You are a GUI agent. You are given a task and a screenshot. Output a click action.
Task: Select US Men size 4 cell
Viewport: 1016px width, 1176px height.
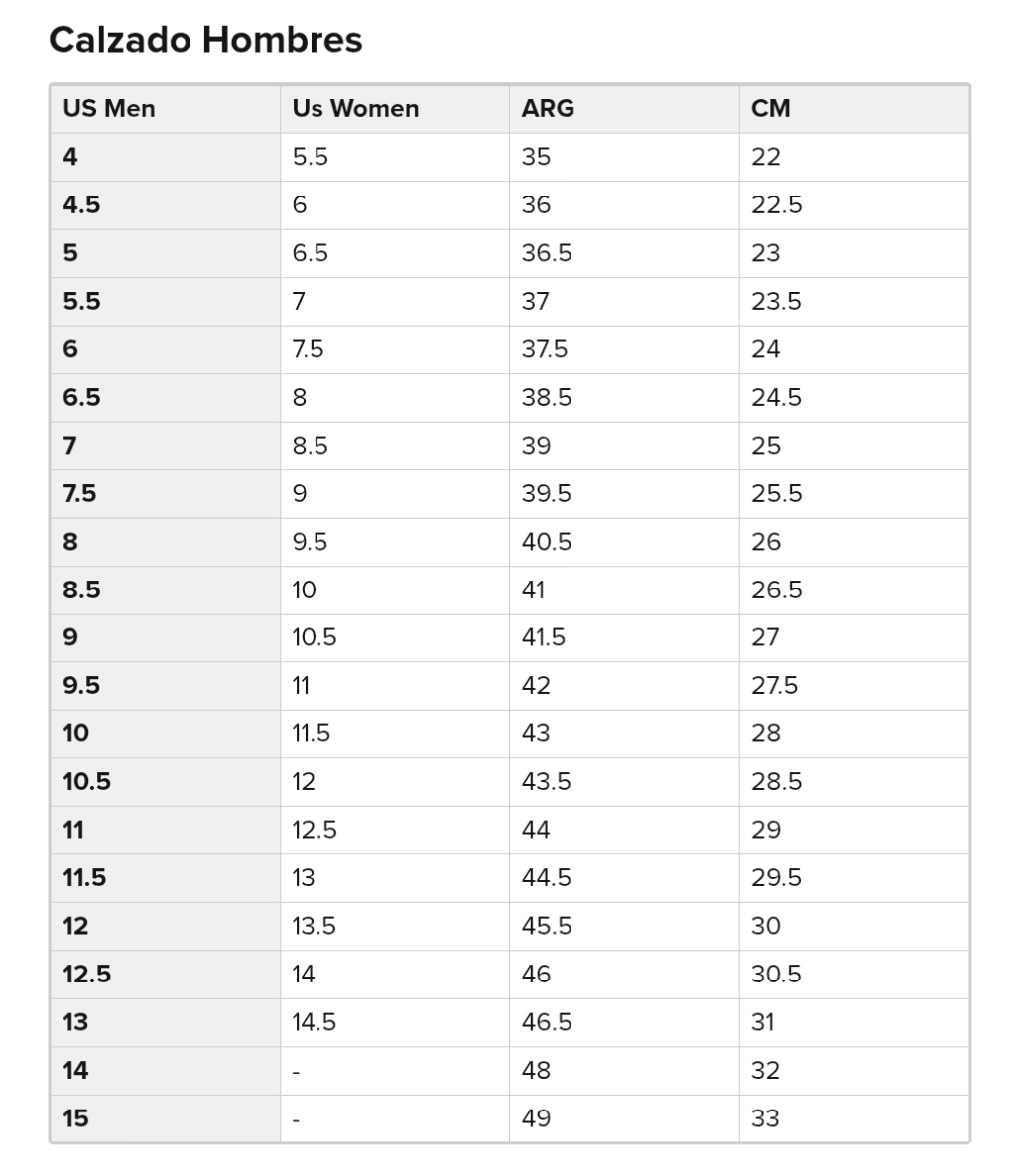tap(70, 157)
